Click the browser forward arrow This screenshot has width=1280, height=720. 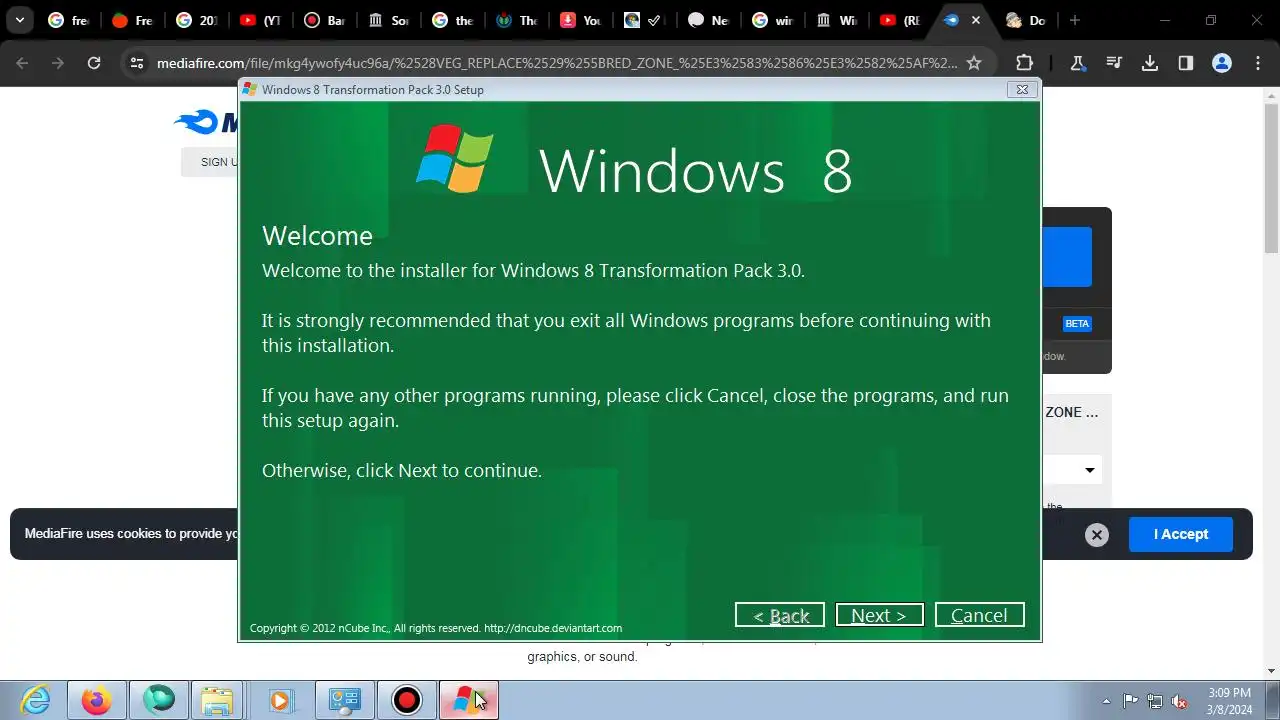58,63
